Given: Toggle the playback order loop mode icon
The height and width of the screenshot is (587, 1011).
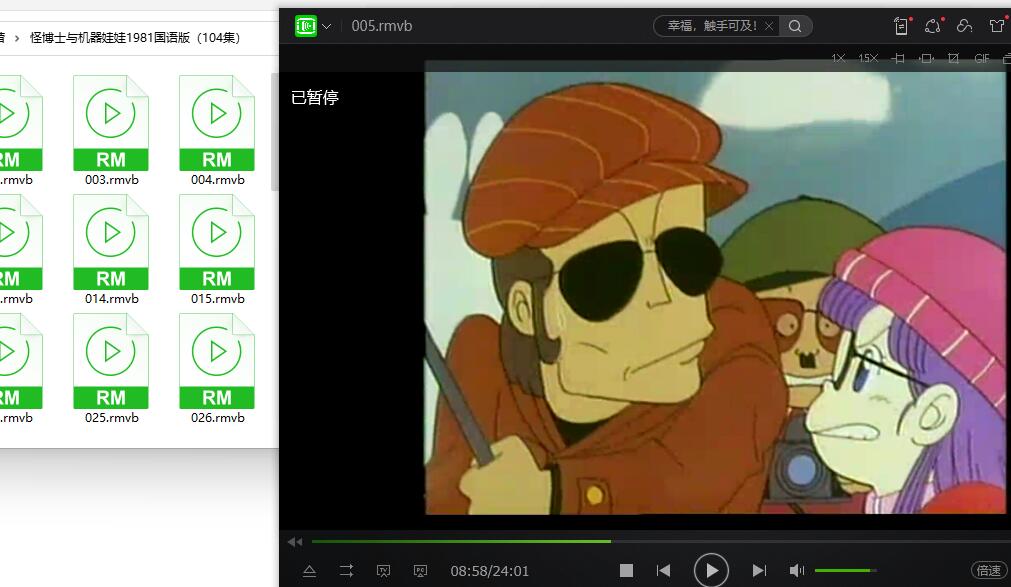Looking at the screenshot, I should click(x=346, y=570).
